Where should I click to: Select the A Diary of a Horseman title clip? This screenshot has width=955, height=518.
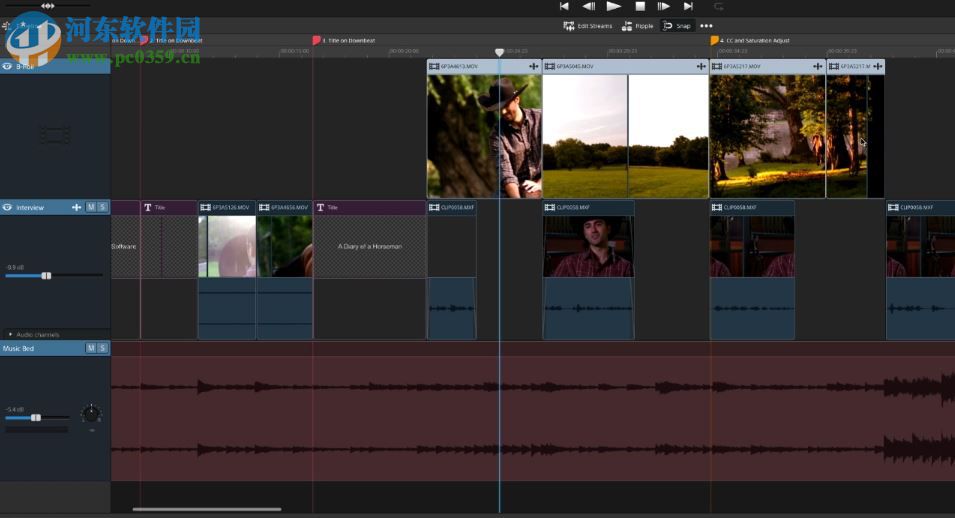[370, 246]
